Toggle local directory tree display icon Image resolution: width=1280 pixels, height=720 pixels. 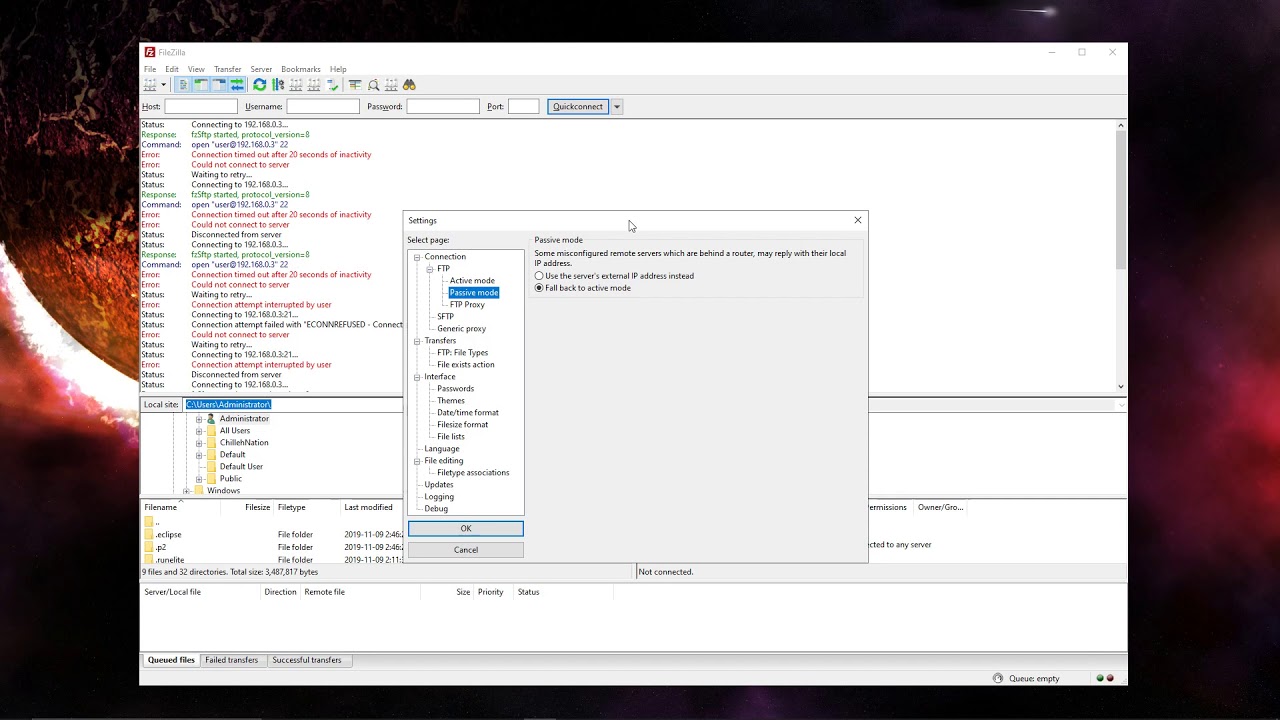point(201,85)
